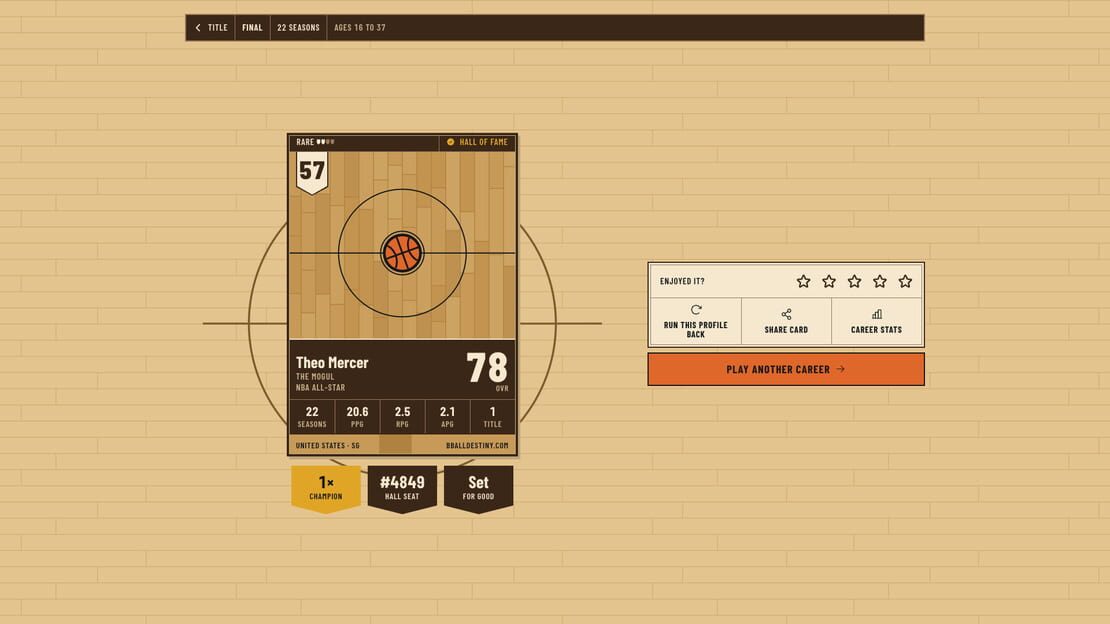1110x624 pixels.
Task: Click the Hall of Fame badge on card
Action: pos(476,142)
